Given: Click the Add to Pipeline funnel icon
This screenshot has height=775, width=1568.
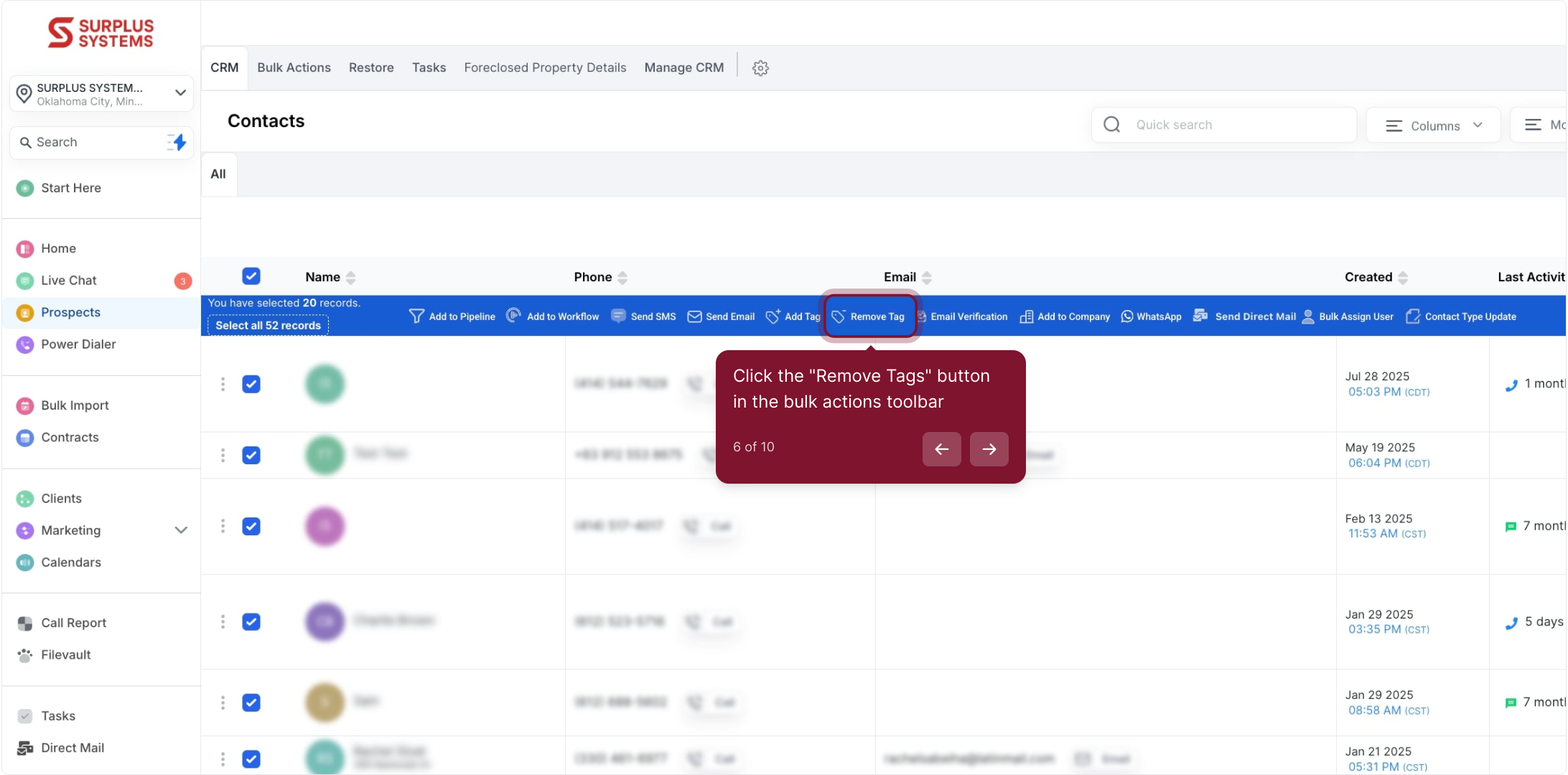Looking at the screenshot, I should click(x=416, y=316).
